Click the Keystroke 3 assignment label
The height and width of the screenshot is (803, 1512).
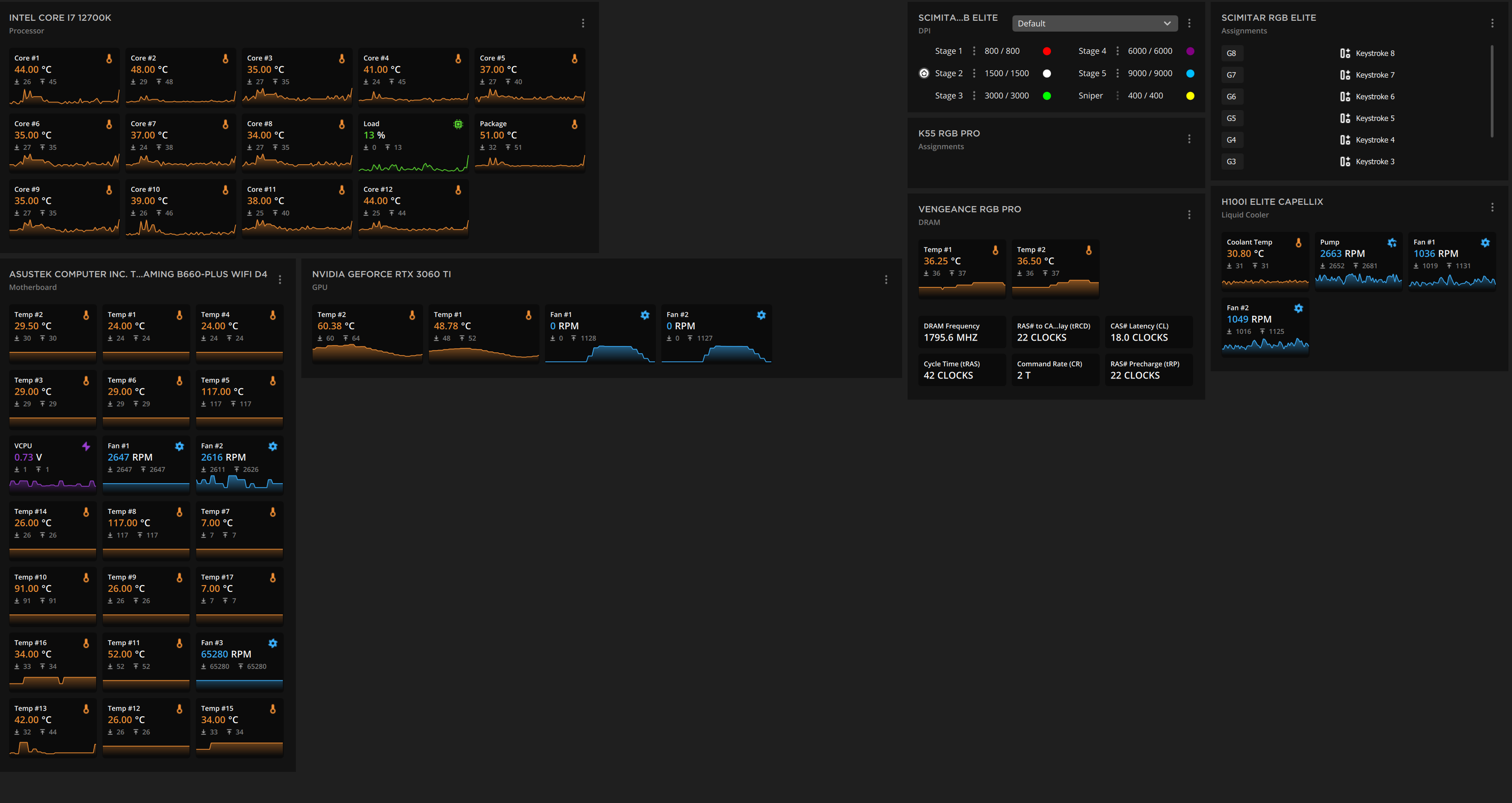tap(1375, 162)
